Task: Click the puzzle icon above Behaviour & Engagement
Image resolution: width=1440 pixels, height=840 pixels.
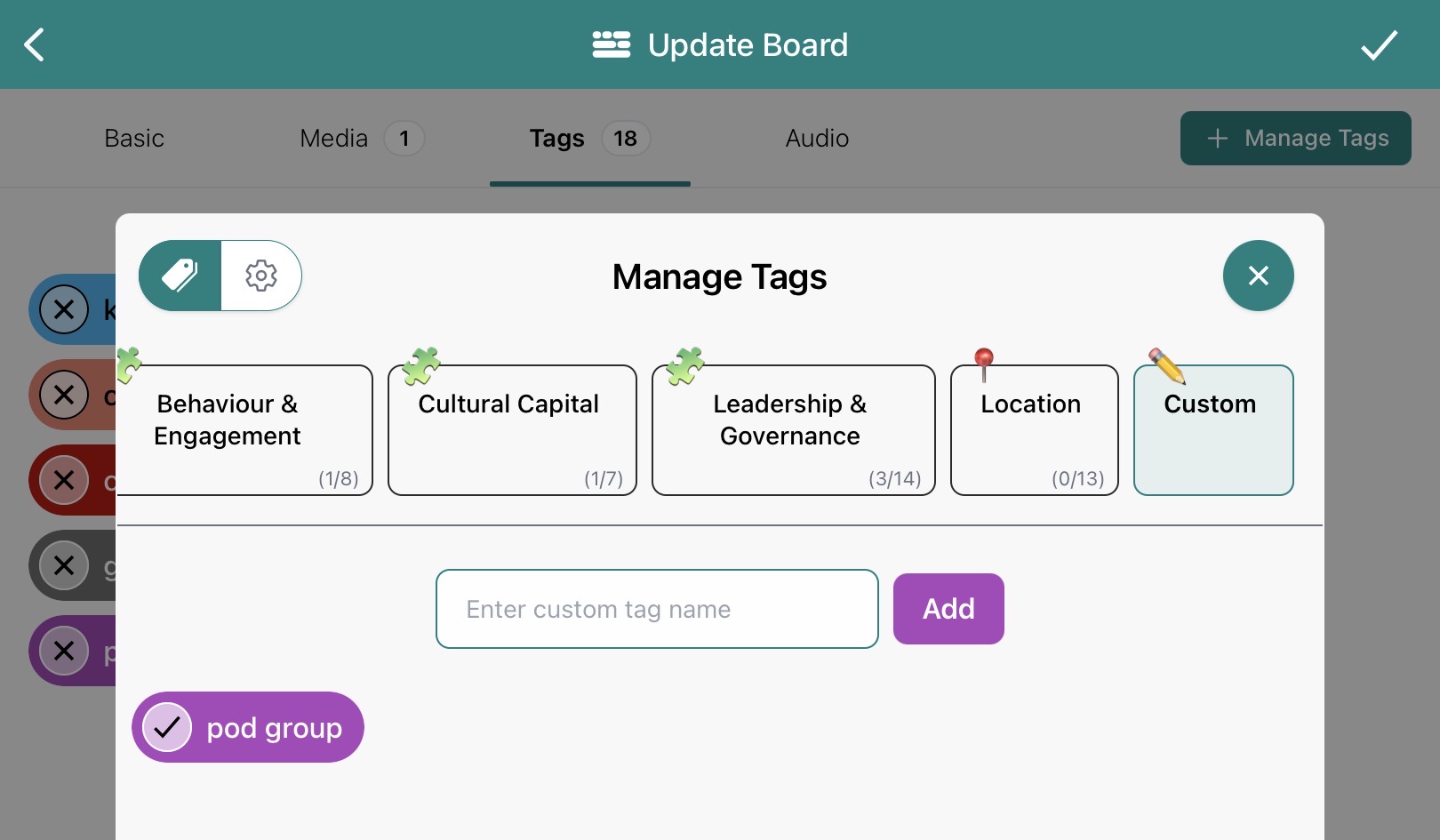Action: 130,364
